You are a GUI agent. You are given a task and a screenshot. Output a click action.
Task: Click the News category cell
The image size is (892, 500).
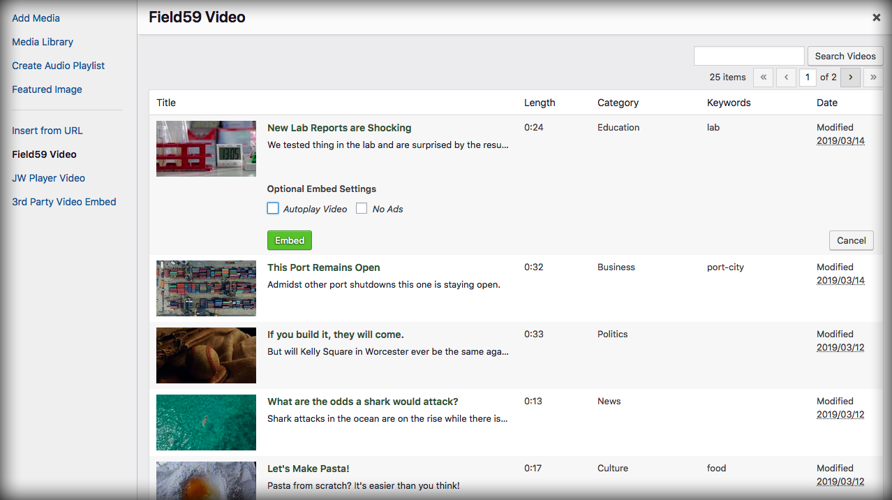609,401
